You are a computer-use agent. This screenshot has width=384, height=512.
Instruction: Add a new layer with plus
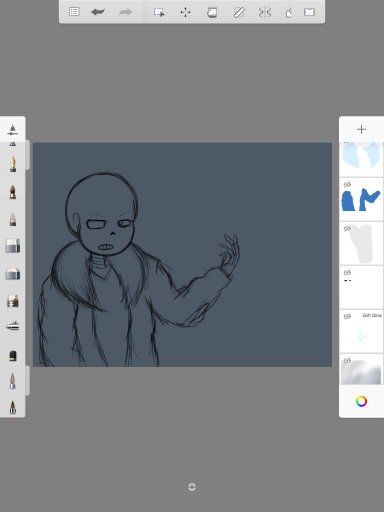click(361, 129)
